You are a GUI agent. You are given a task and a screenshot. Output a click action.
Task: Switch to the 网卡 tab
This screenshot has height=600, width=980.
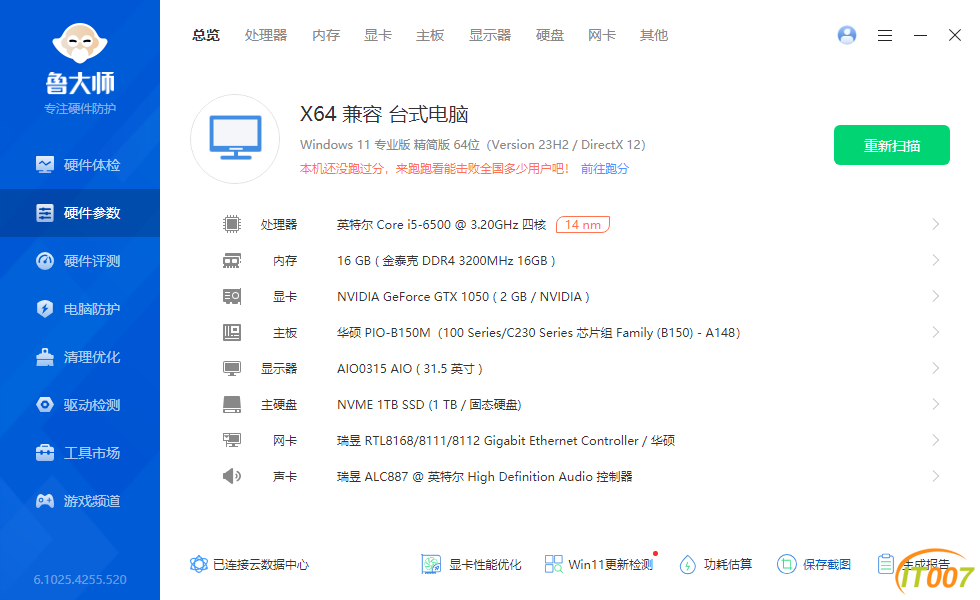click(x=602, y=36)
